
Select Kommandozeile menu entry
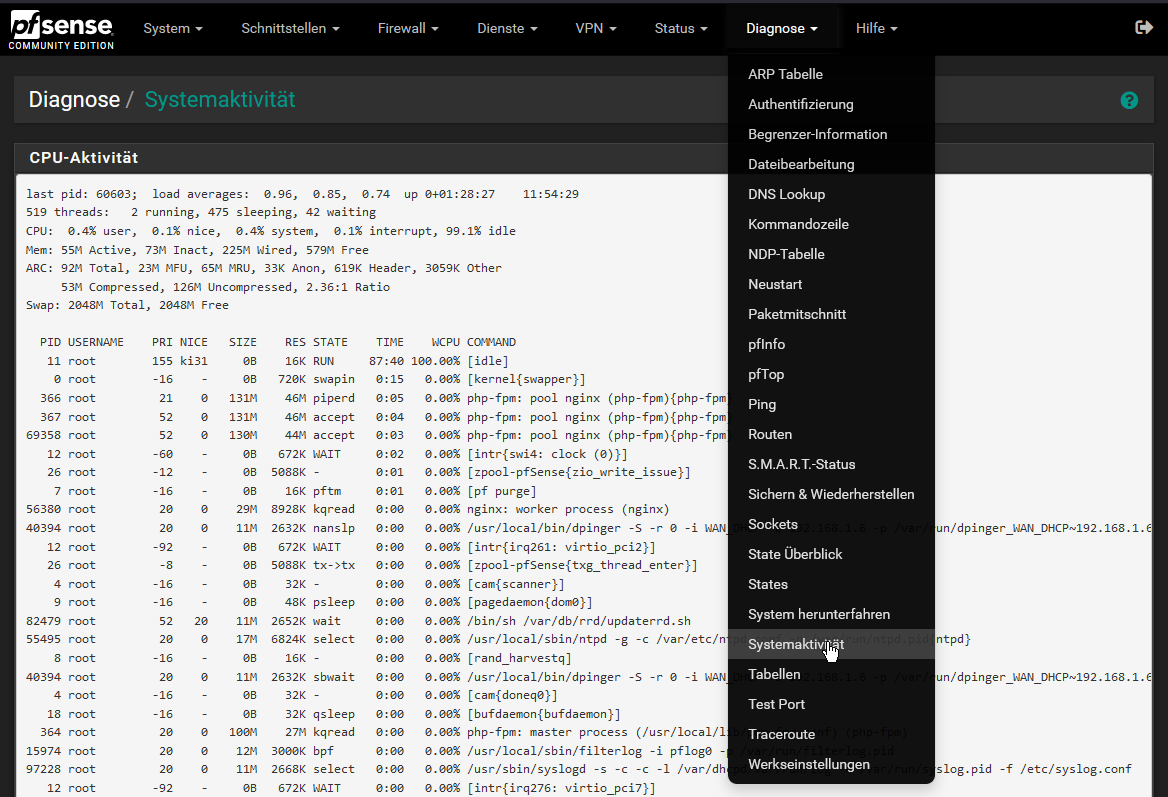coord(831,224)
